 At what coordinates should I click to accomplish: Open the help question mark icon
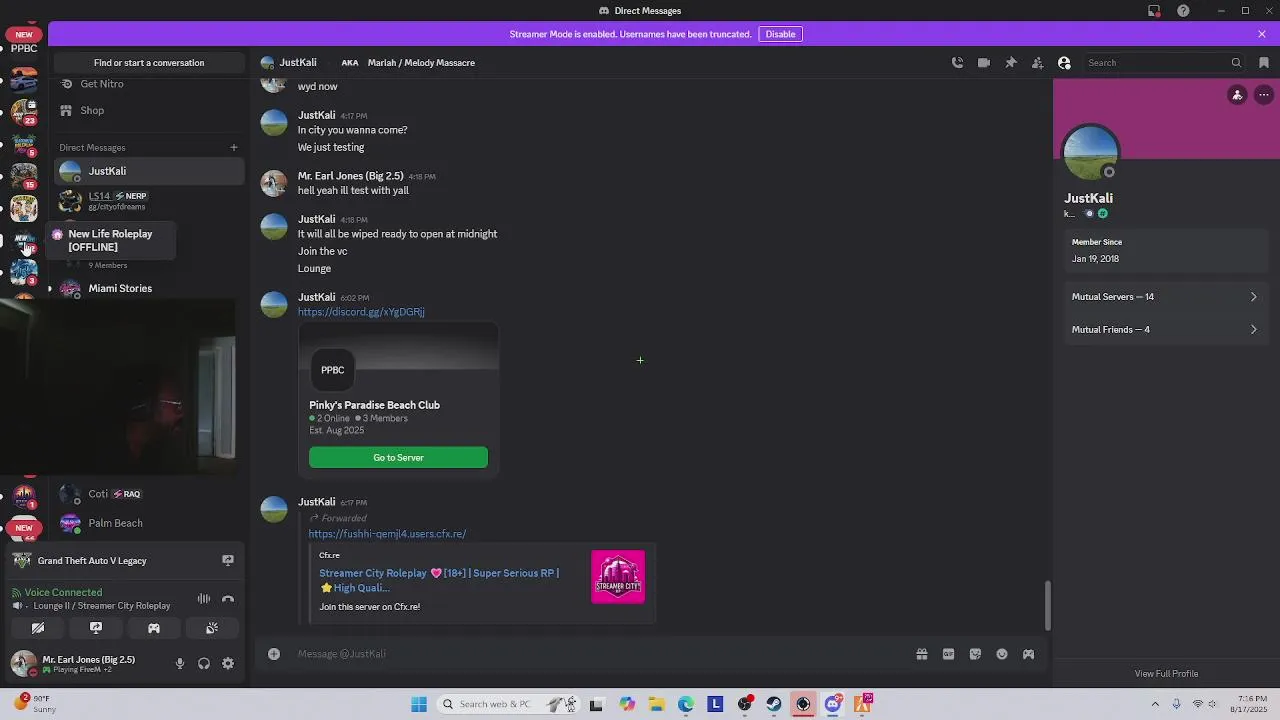(x=1184, y=11)
